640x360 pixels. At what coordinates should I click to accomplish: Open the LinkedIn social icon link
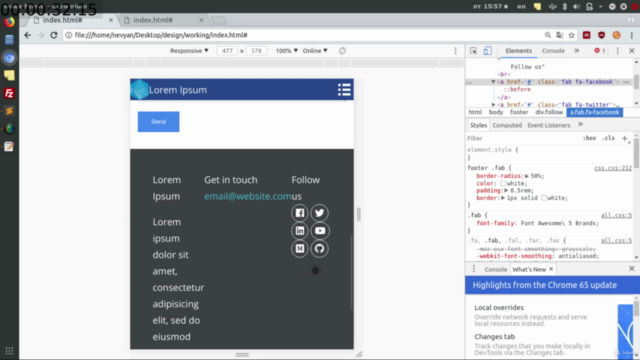click(x=300, y=231)
